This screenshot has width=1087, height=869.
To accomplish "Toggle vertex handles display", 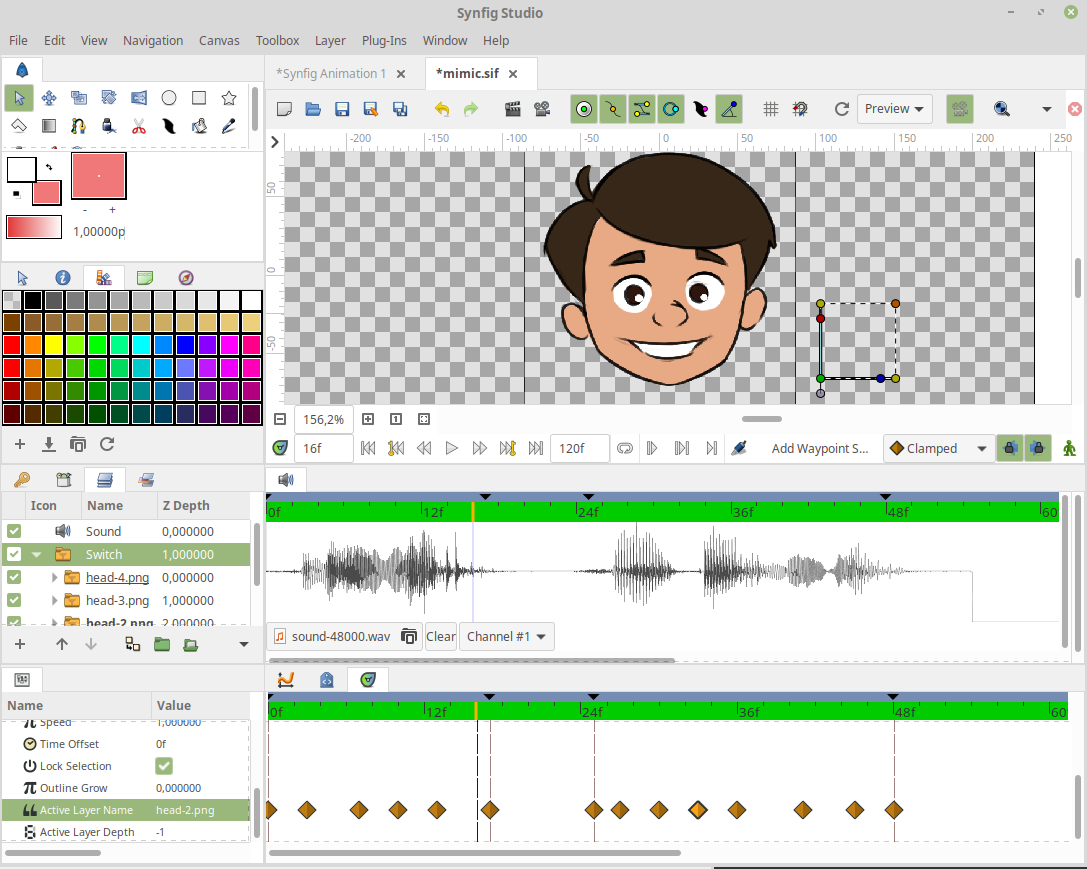I will pos(613,109).
